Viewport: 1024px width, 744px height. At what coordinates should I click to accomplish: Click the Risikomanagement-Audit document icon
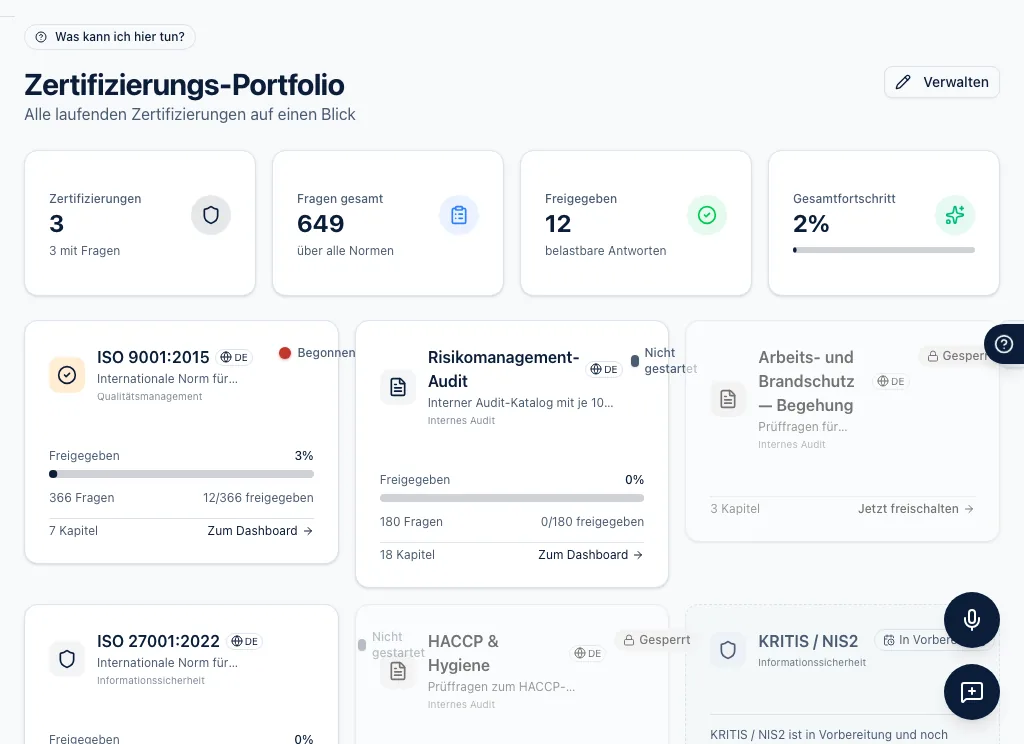[398, 387]
